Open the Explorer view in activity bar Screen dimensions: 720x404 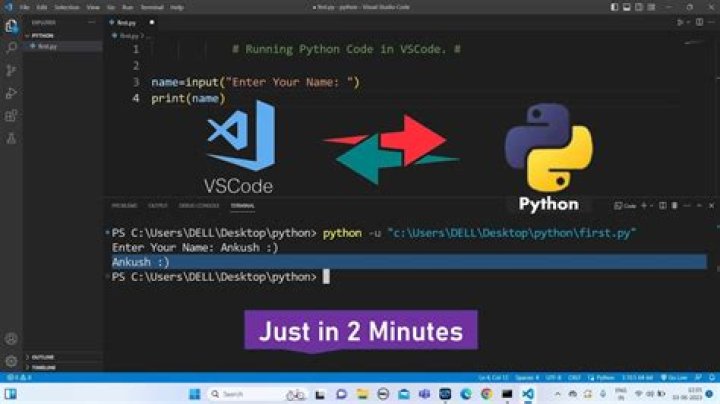pyautogui.click(x=11, y=24)
